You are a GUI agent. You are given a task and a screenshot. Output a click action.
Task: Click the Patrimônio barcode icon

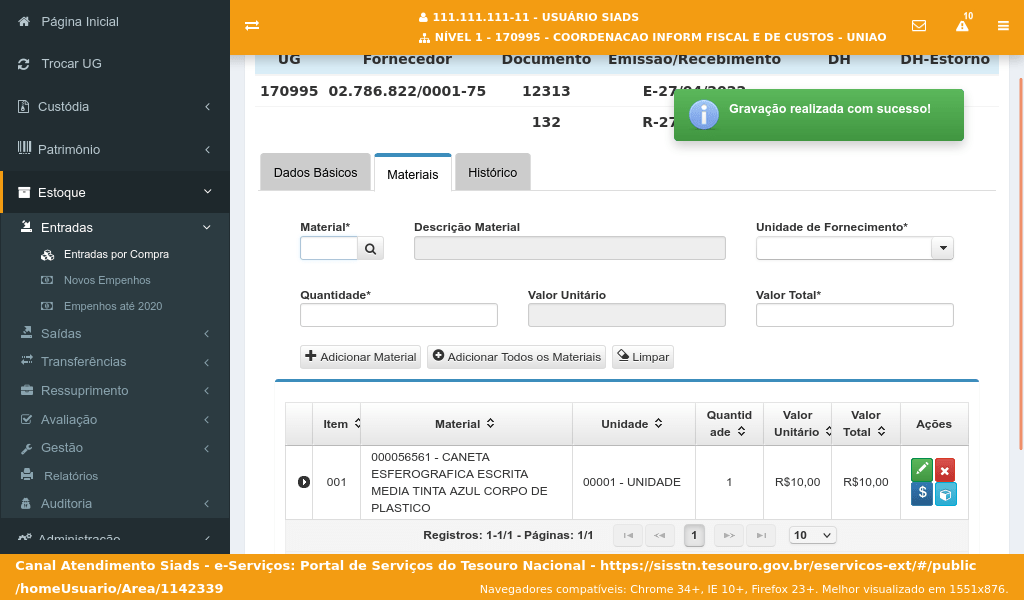click(x=24, y=148)
